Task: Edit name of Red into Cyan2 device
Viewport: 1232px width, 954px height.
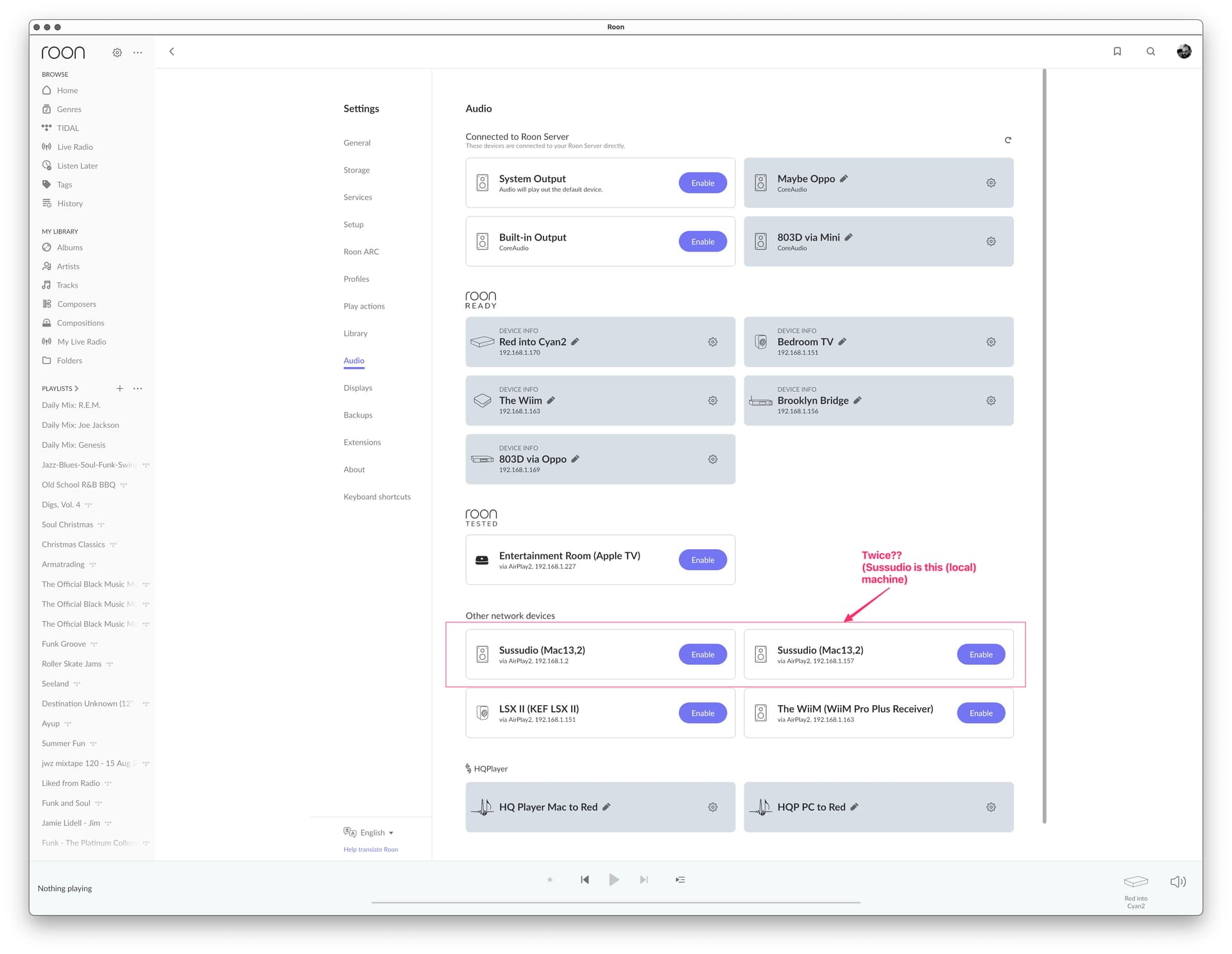Action: pos(575,342)
